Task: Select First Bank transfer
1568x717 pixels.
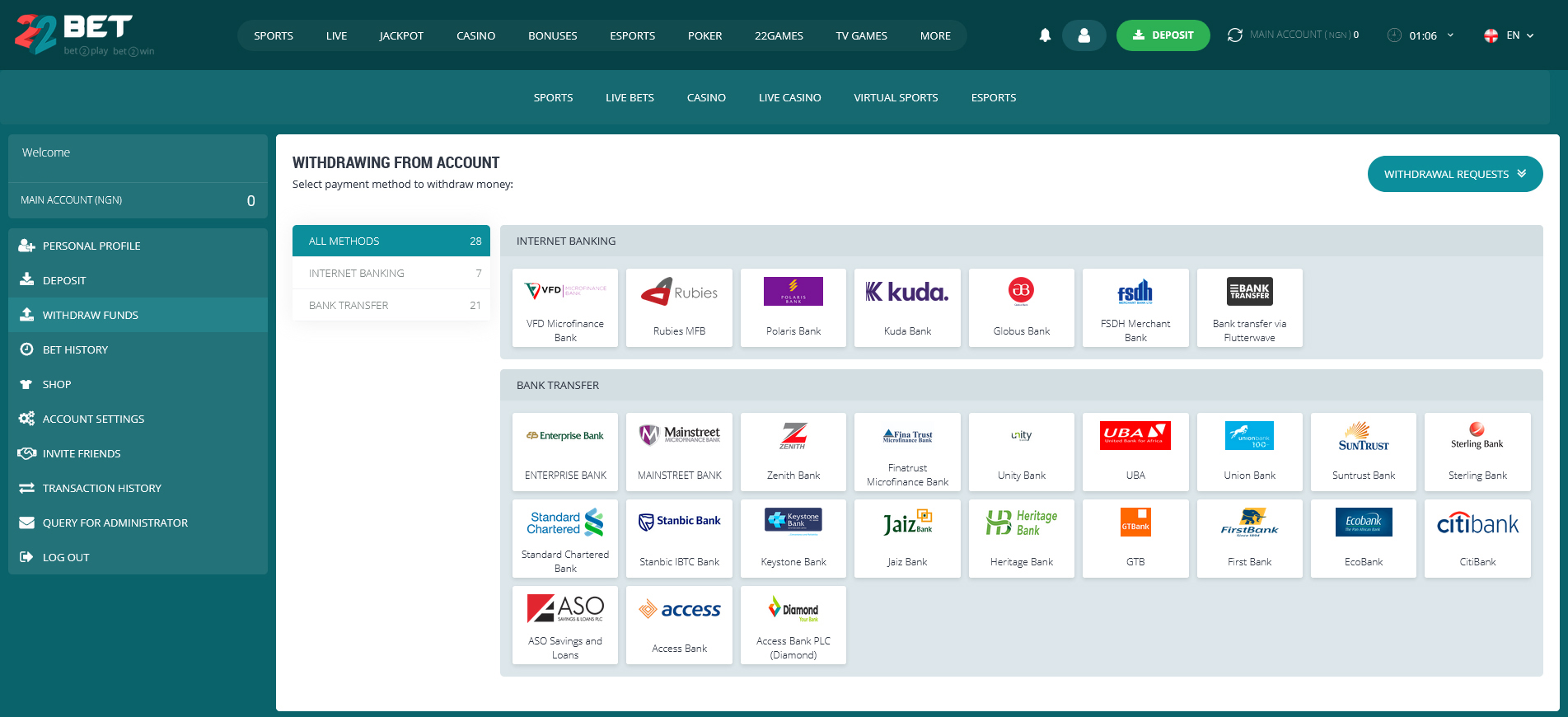Action: pyautogui.click(x=1250, y=538)
